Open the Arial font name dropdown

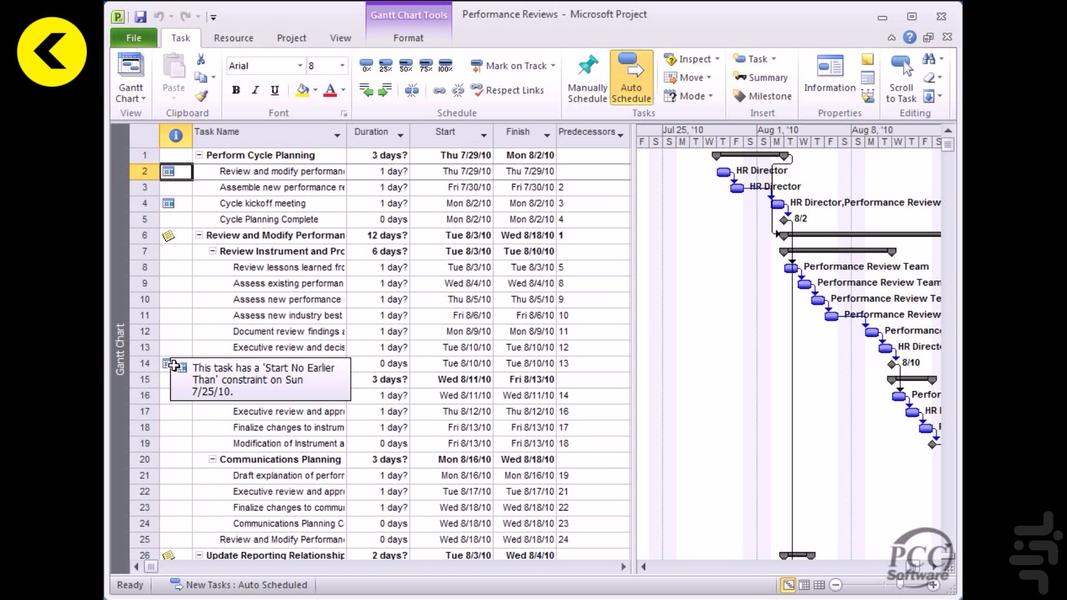point(299,66)
